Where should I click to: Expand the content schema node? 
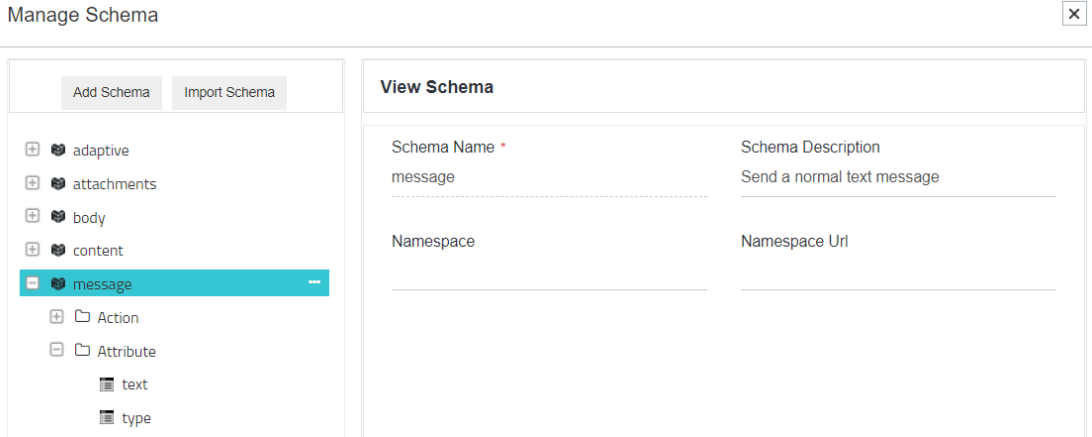point(32,250)
